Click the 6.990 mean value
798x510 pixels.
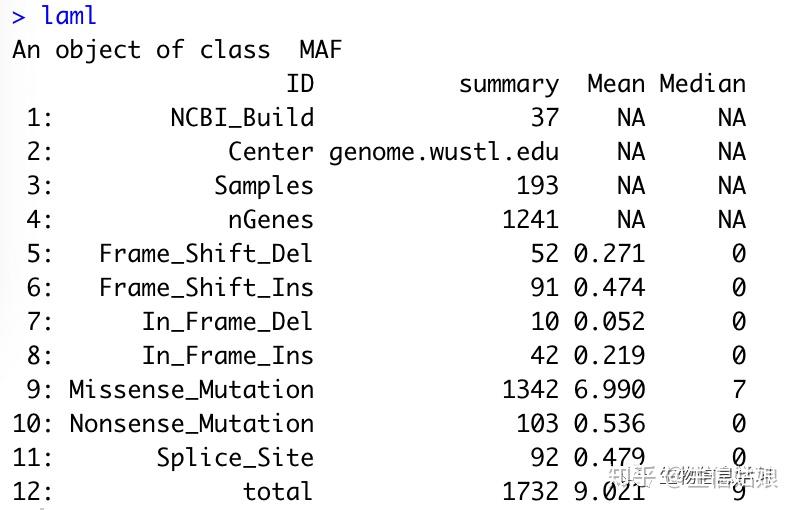[609, 390]
